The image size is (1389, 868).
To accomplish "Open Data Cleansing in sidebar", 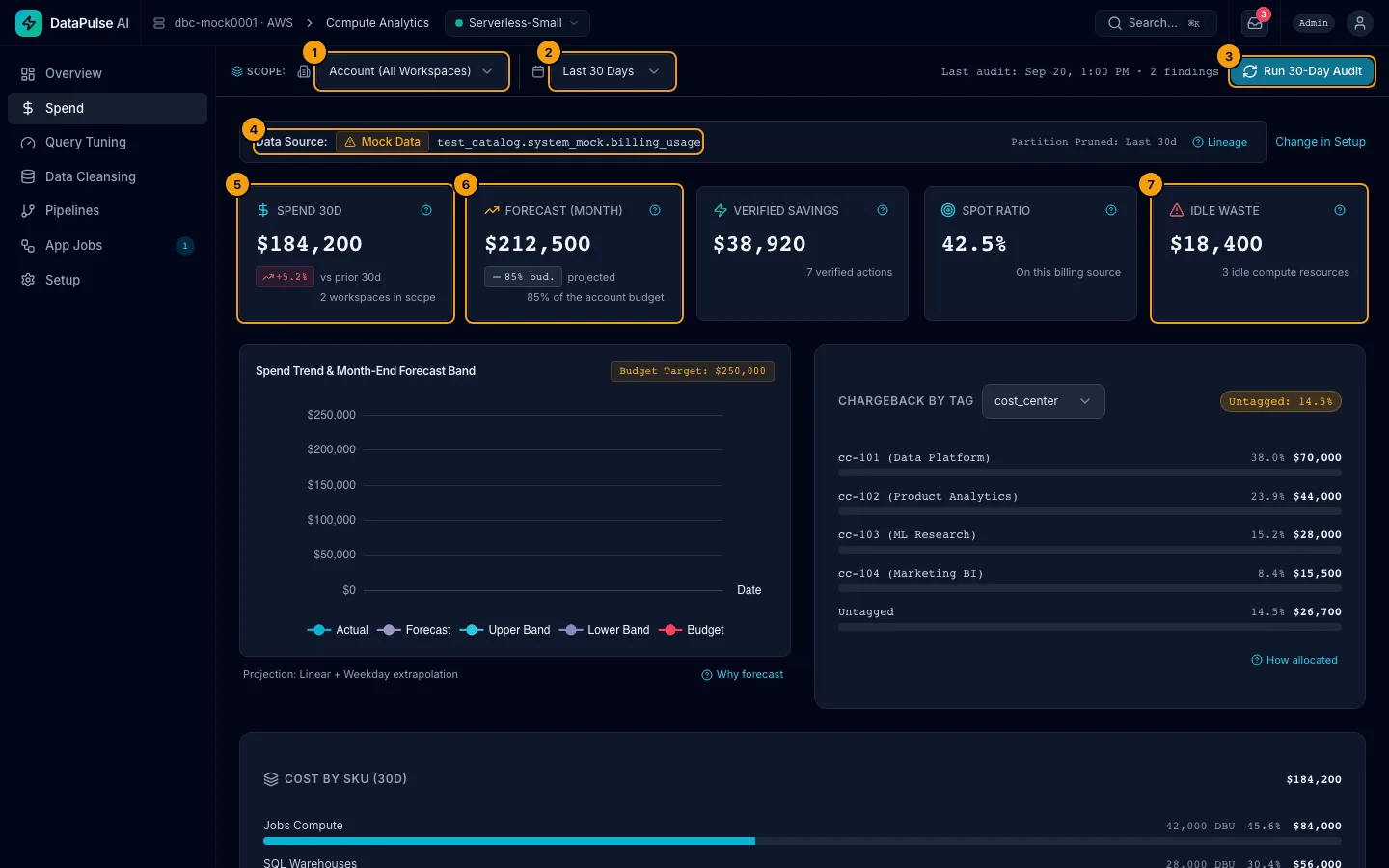I will coord(107,176).
